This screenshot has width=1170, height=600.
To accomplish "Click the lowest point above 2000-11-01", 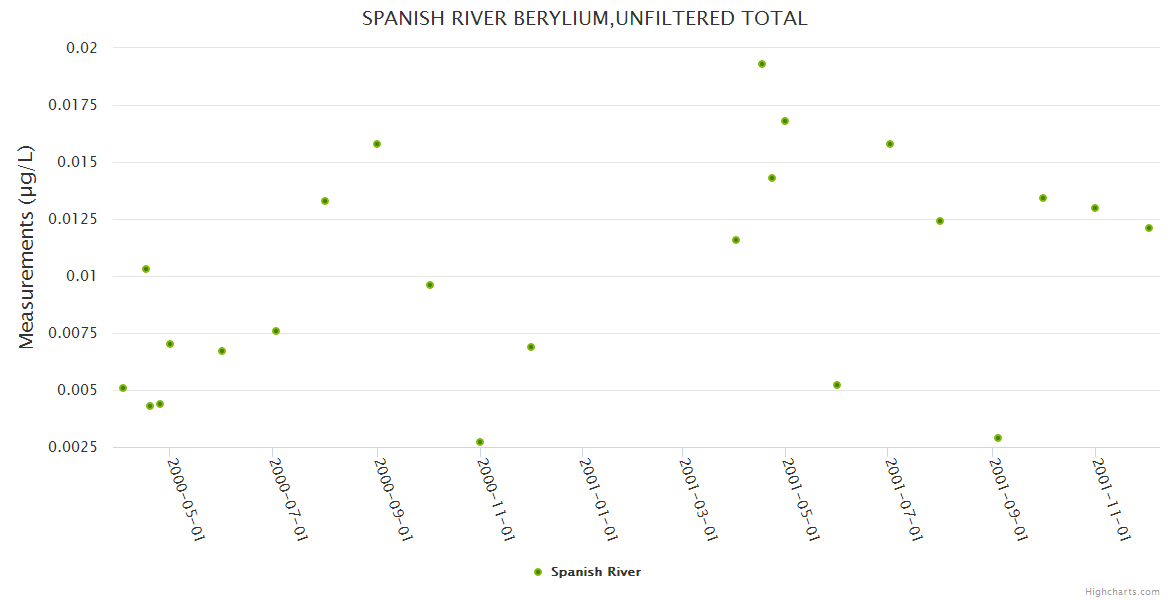I will tap(480, 442).
